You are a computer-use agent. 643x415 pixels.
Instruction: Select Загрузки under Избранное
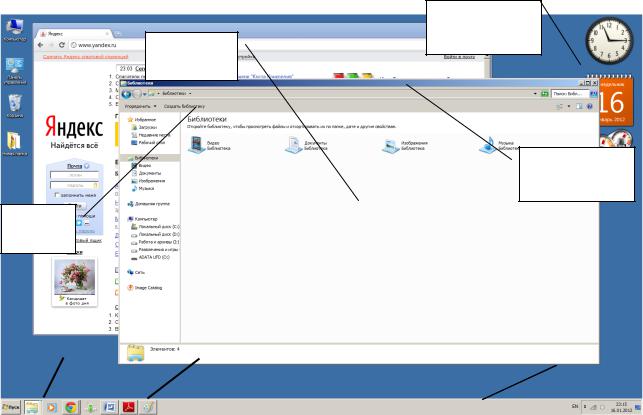pyautogui.click(x=144, y=127)
